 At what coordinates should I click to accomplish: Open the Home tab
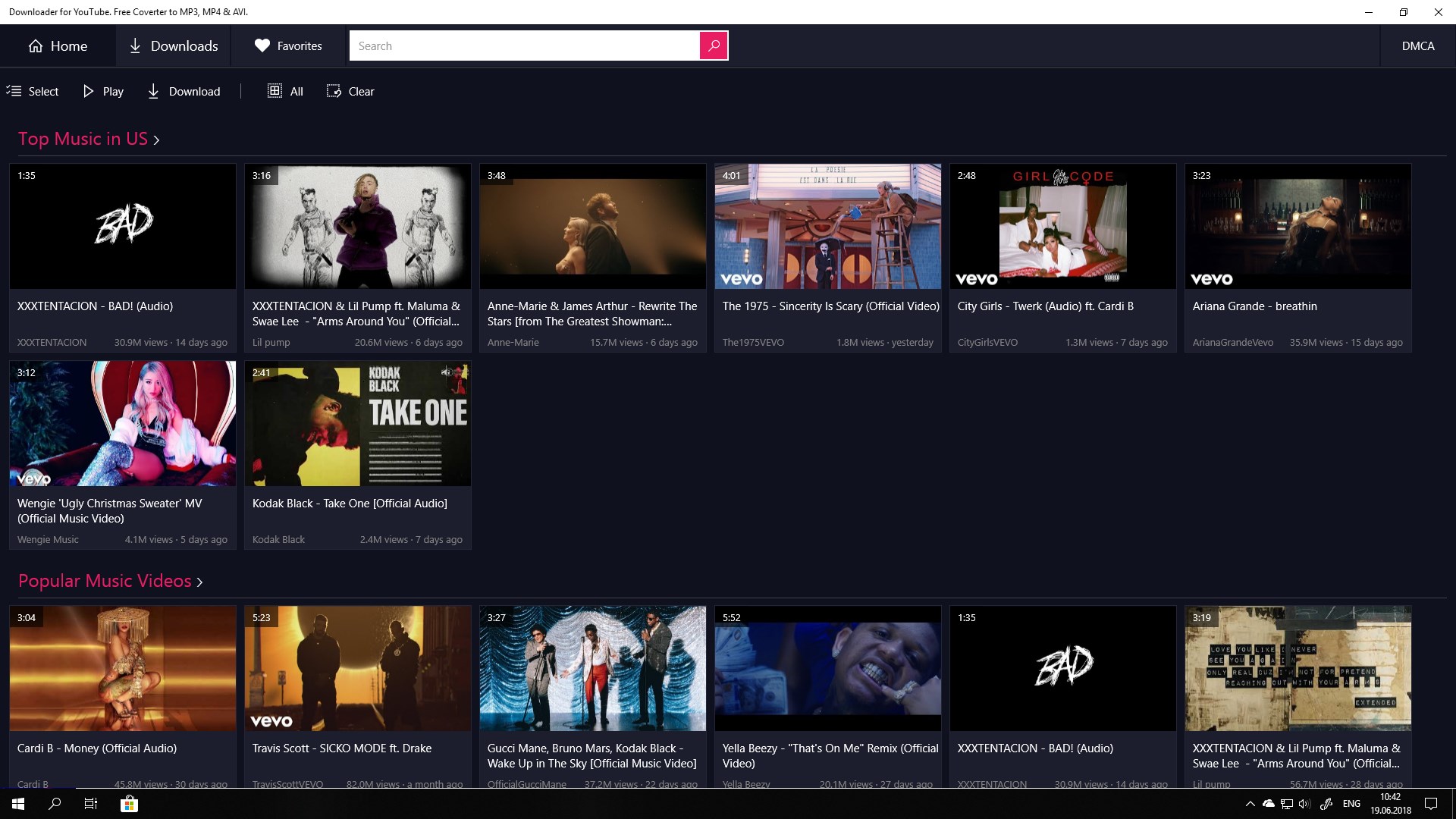click(58, 45)
